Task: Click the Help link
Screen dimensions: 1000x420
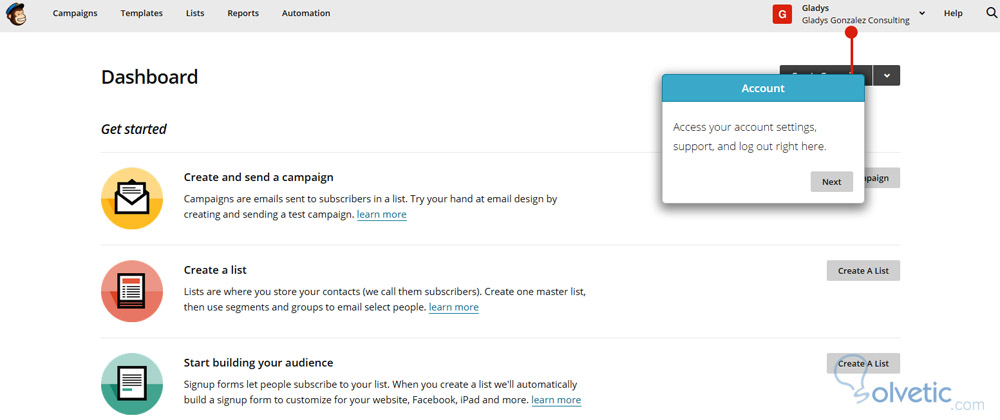Action: click(x=953, y=14)
